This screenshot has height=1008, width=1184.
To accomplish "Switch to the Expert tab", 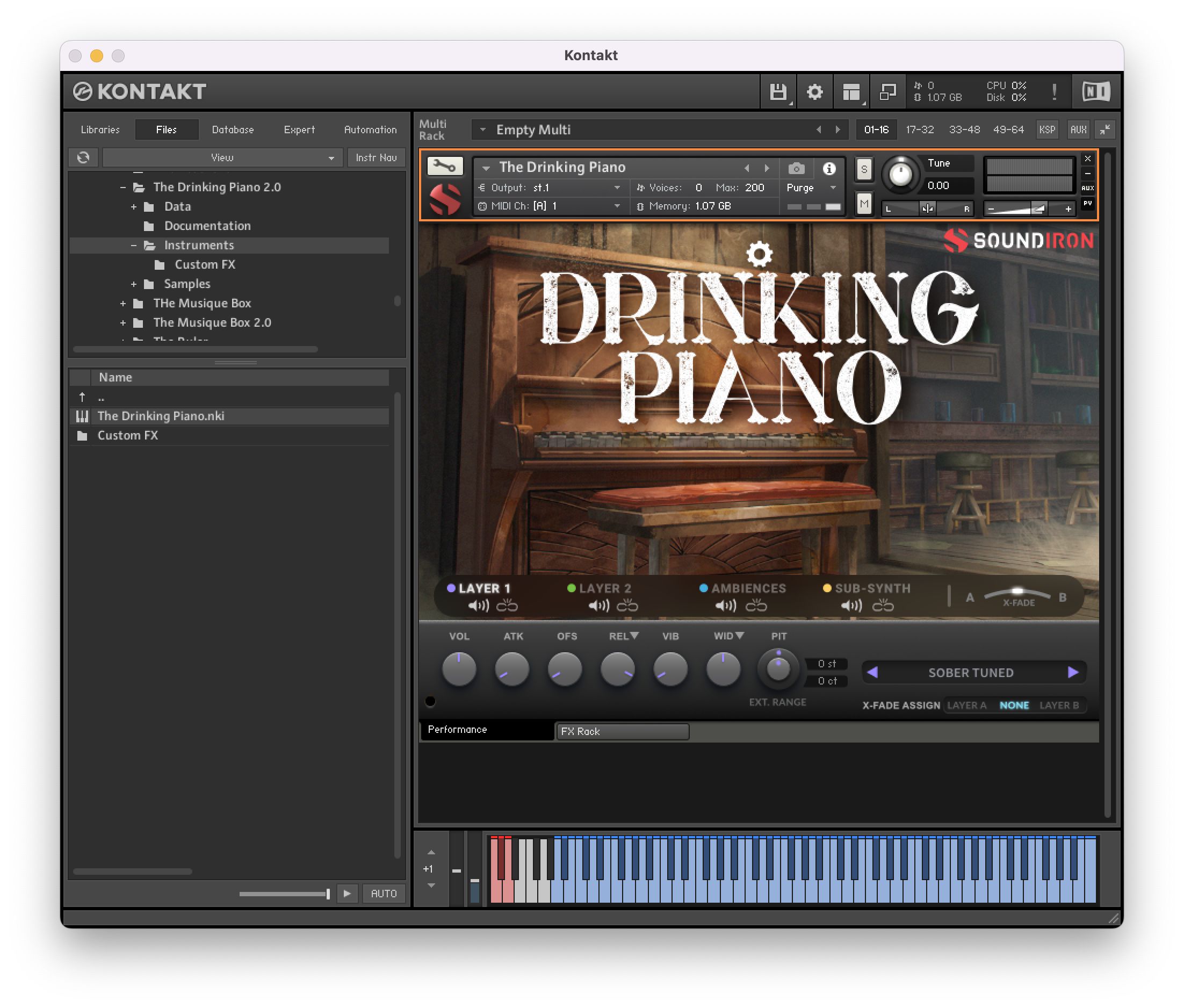I will click(x=299, y=129).
